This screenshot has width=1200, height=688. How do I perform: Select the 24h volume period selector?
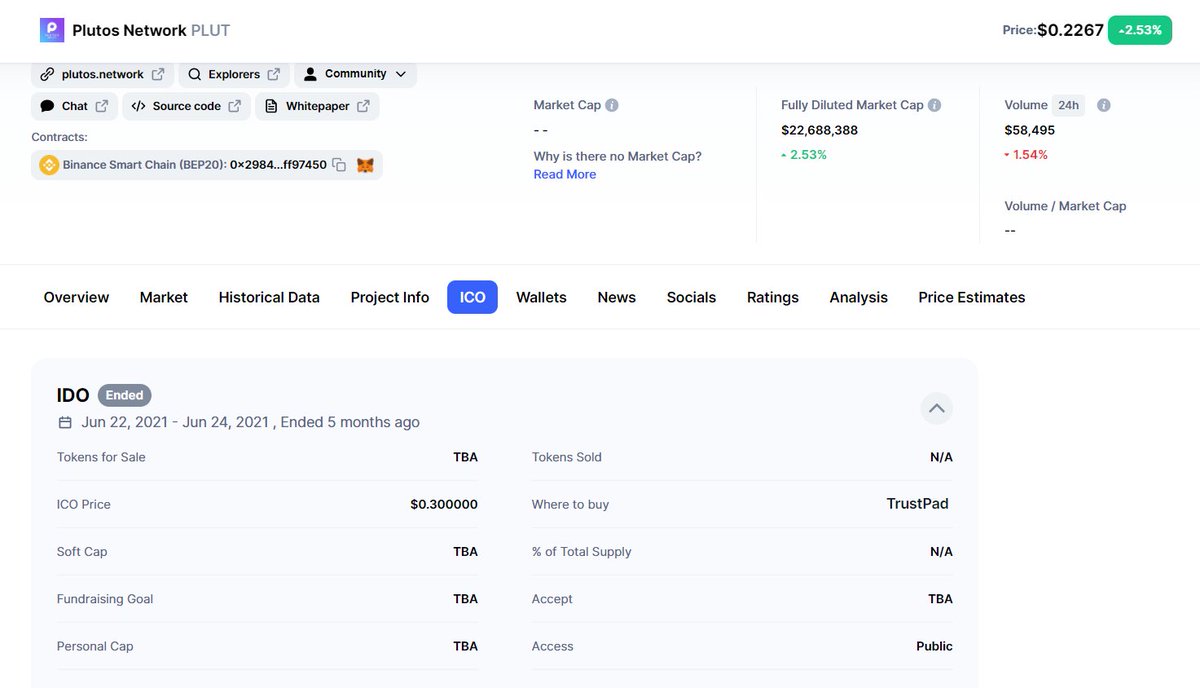pos(1069,105)
